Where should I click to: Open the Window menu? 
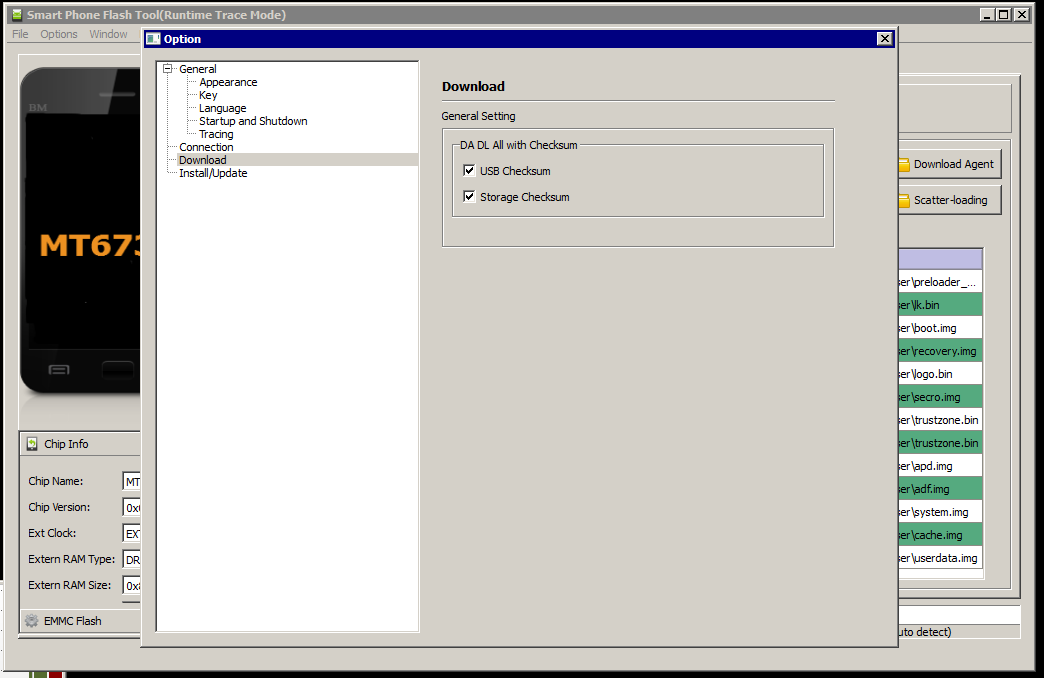pyautogui.click(x=108, y=34)
